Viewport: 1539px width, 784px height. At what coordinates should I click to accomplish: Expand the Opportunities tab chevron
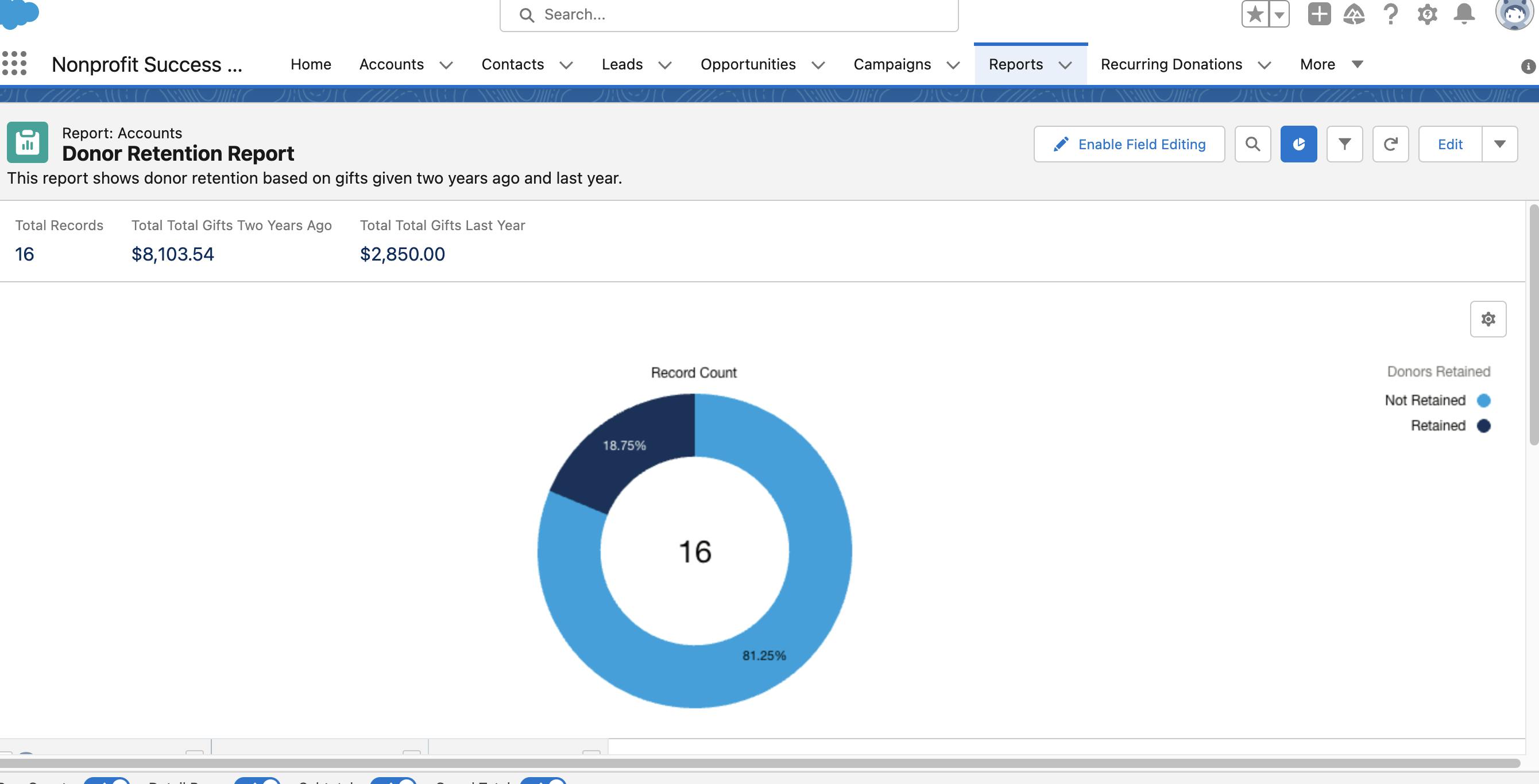[x=818, y=65]
